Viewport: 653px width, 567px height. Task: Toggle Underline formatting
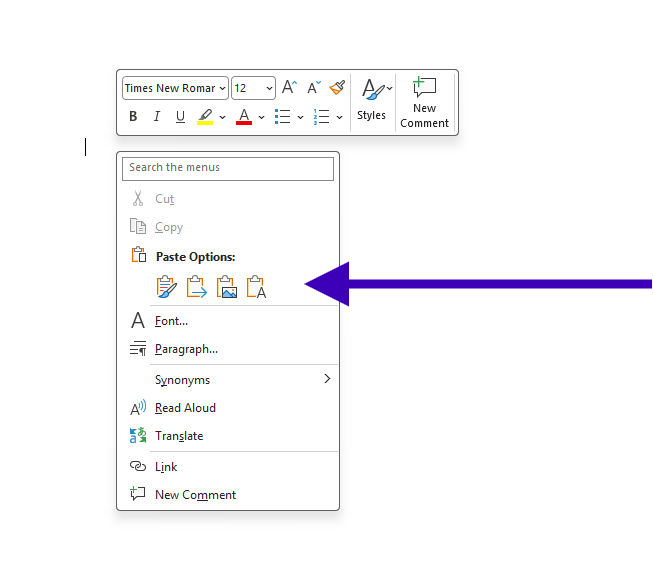(180, 116)
